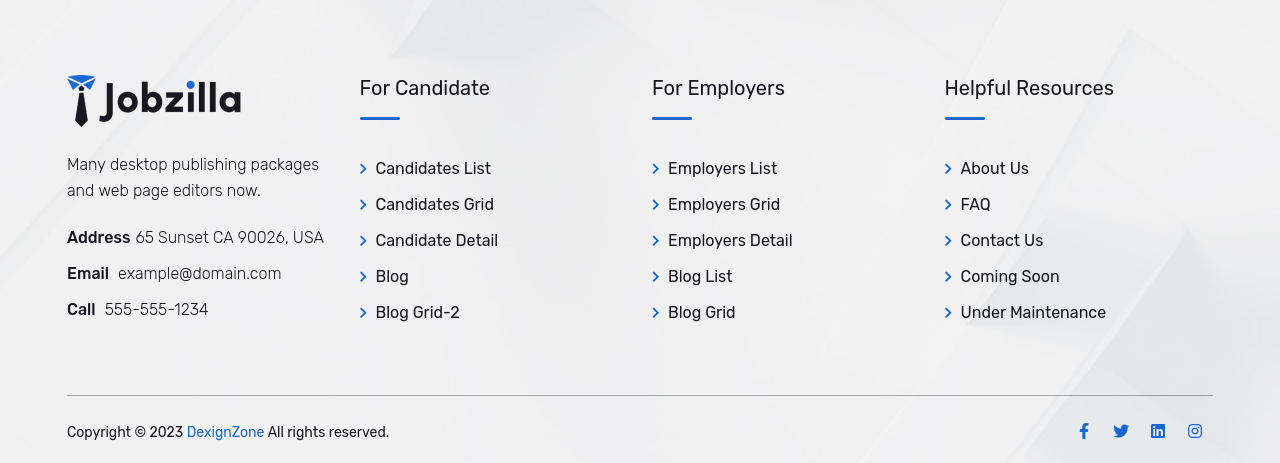The height and width of the screenshot is (463, 1280).
Task: Open the Instagram icon link
Action: 1195,431
